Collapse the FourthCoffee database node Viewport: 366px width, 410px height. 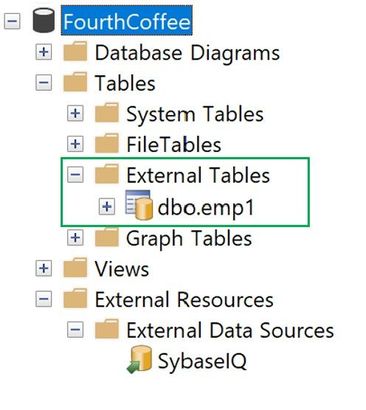pyautogui.click(x=12, y=21)
